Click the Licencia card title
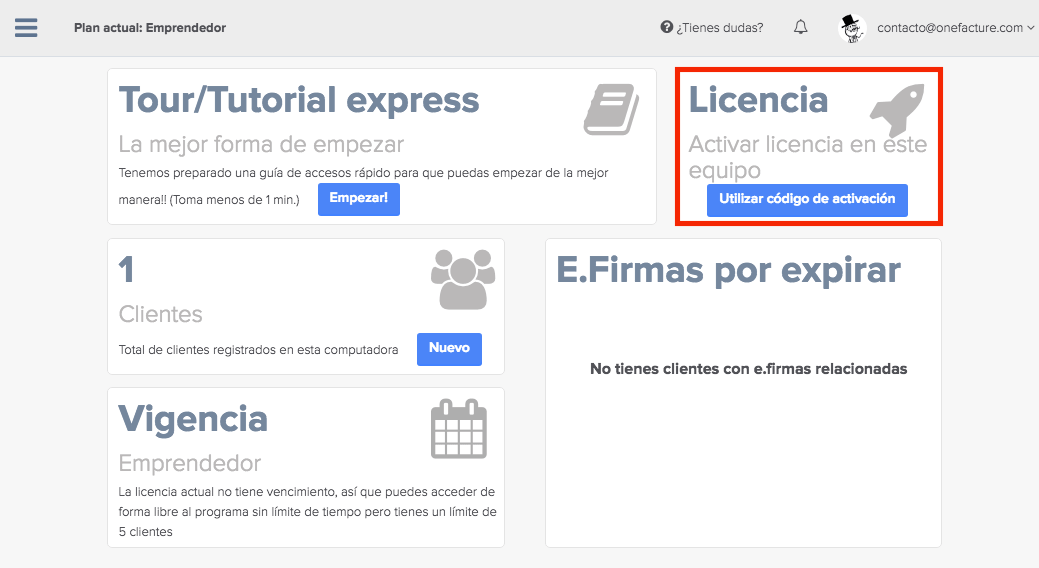This screenshot has width=1039, height=568. pyautogui.click(x=758, y=100)
